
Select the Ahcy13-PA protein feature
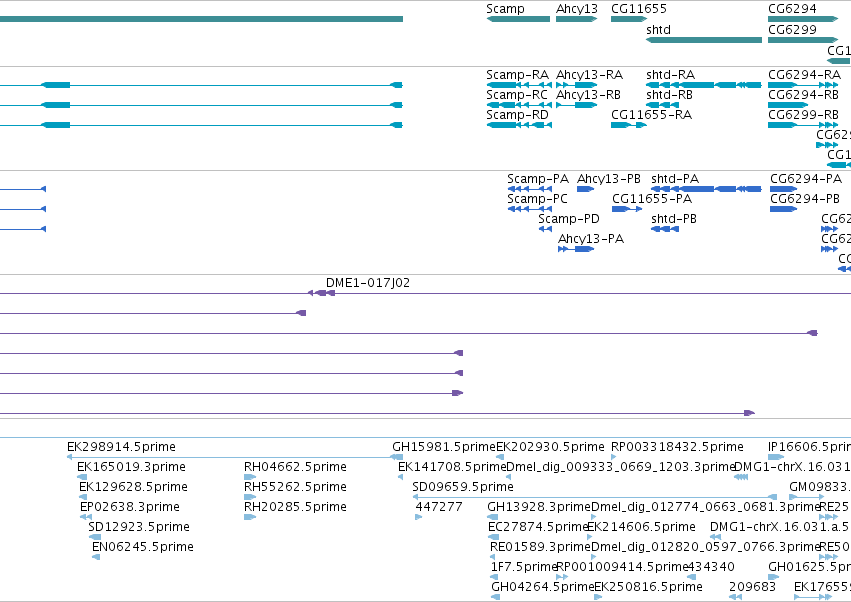pyautogui.click(x=576, y=249)
